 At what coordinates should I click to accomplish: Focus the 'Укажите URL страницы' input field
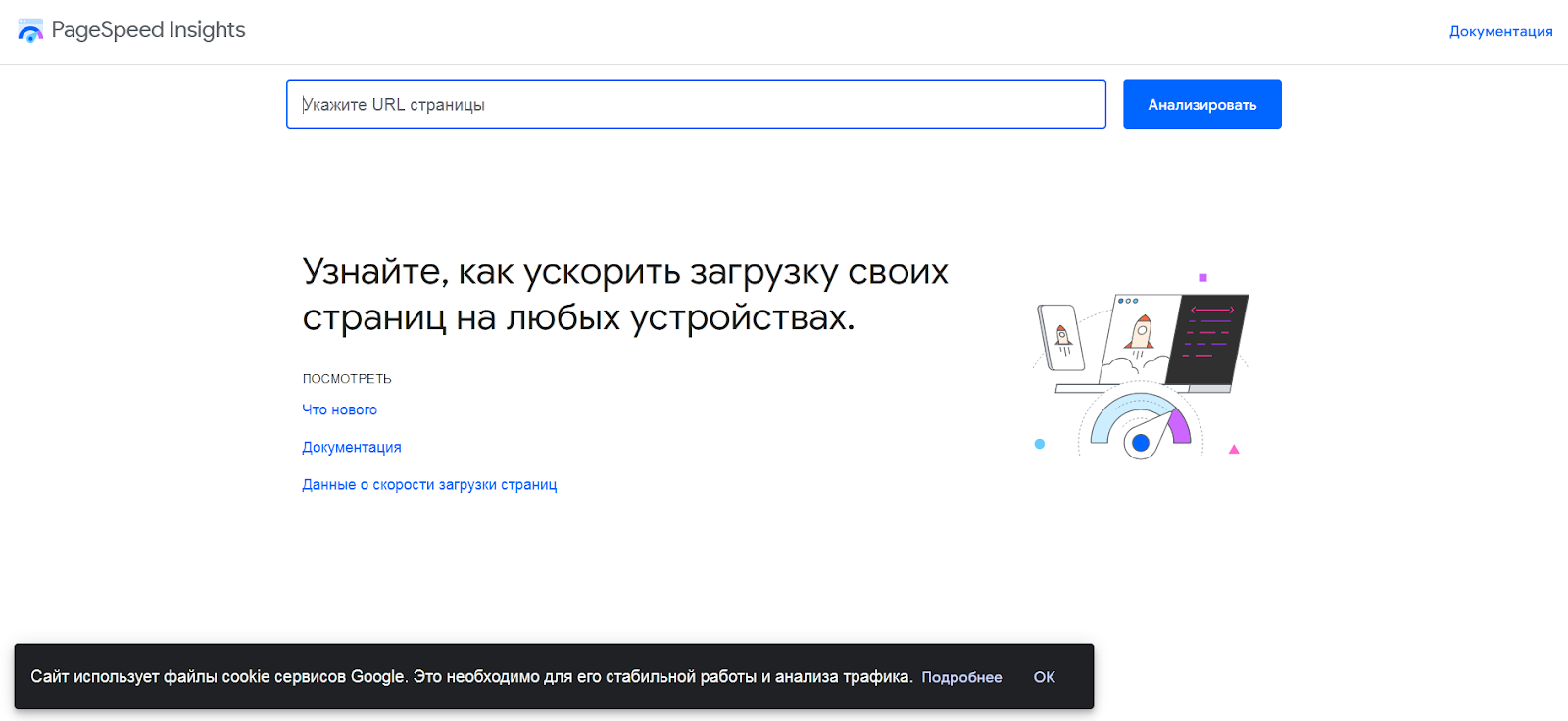[696, 105]
